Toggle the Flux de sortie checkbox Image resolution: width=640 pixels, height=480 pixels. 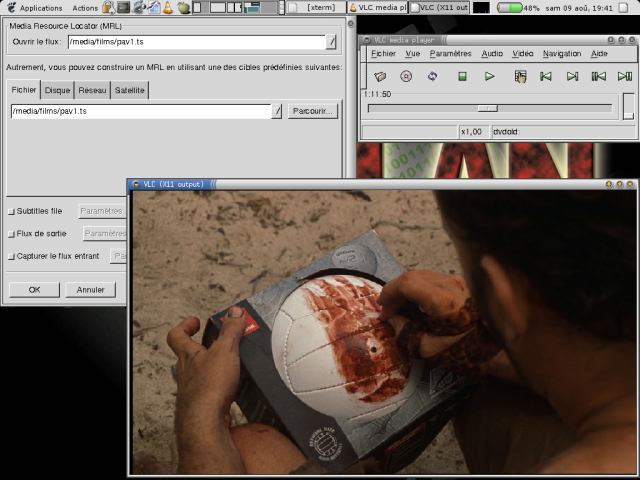click(x=12, y=233)
